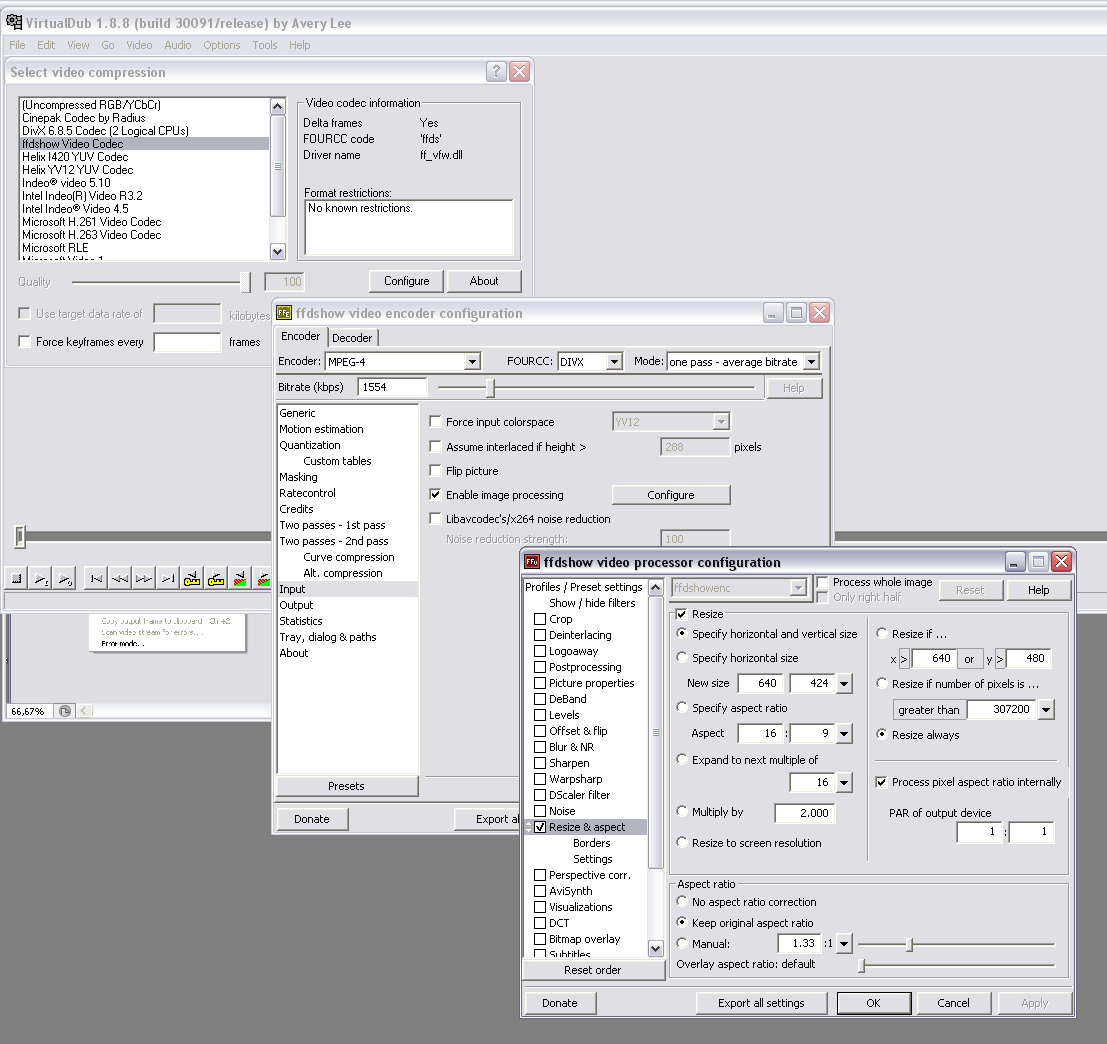Switch to the Decoder tab
Image resolution: width=1107 pixels, height=1044 pixels.
(x=352, y=338)
